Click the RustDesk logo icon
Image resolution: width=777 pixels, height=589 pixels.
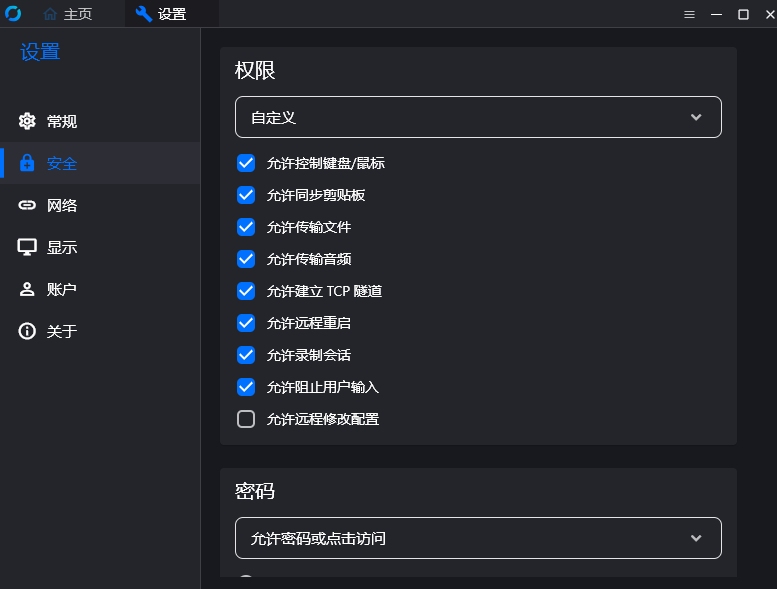[13, 13]
